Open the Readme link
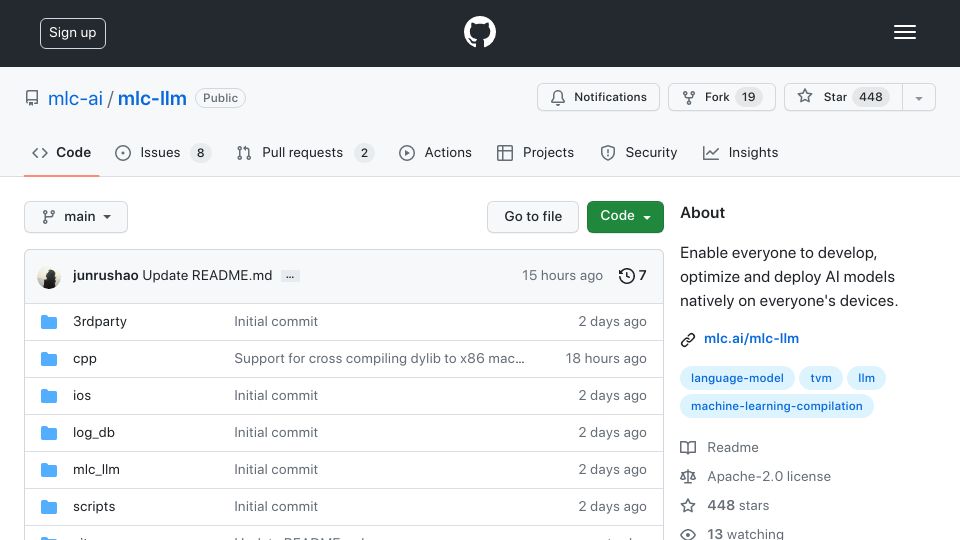This screenshot has height=540, width=960. [719, 448]
